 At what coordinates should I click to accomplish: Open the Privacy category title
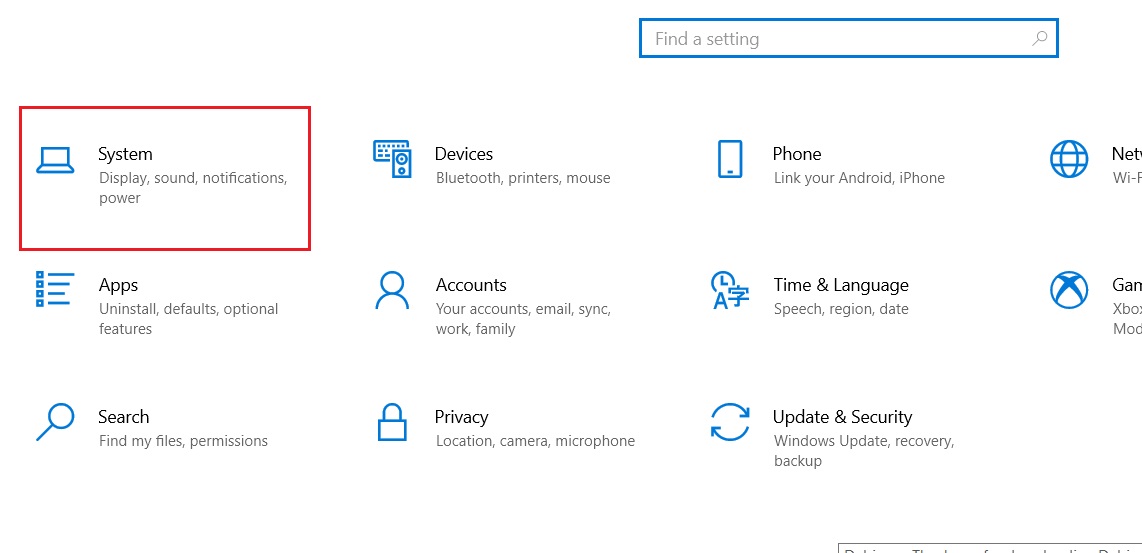coord(462,417)
